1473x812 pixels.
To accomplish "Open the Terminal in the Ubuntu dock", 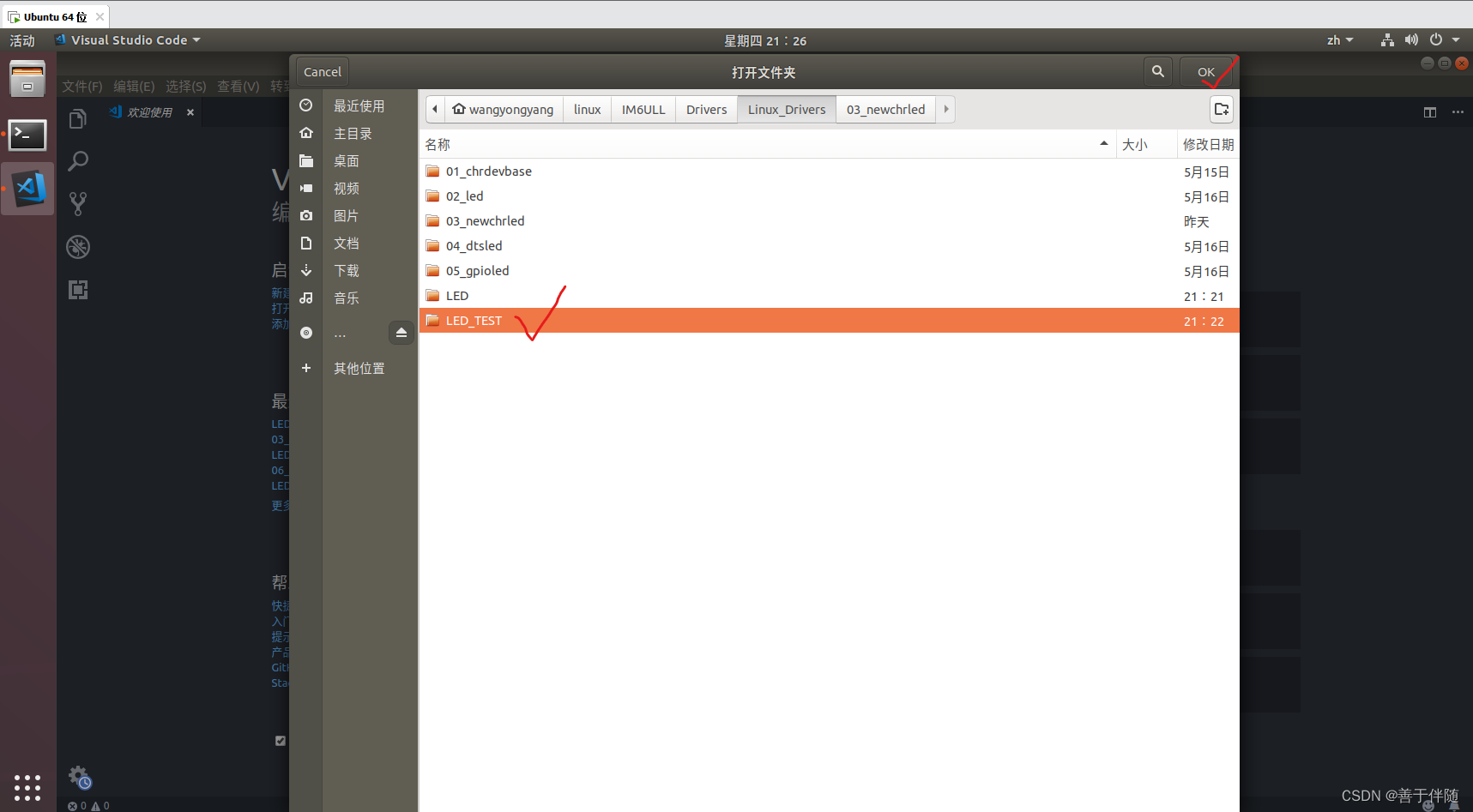I will point(27,135).
